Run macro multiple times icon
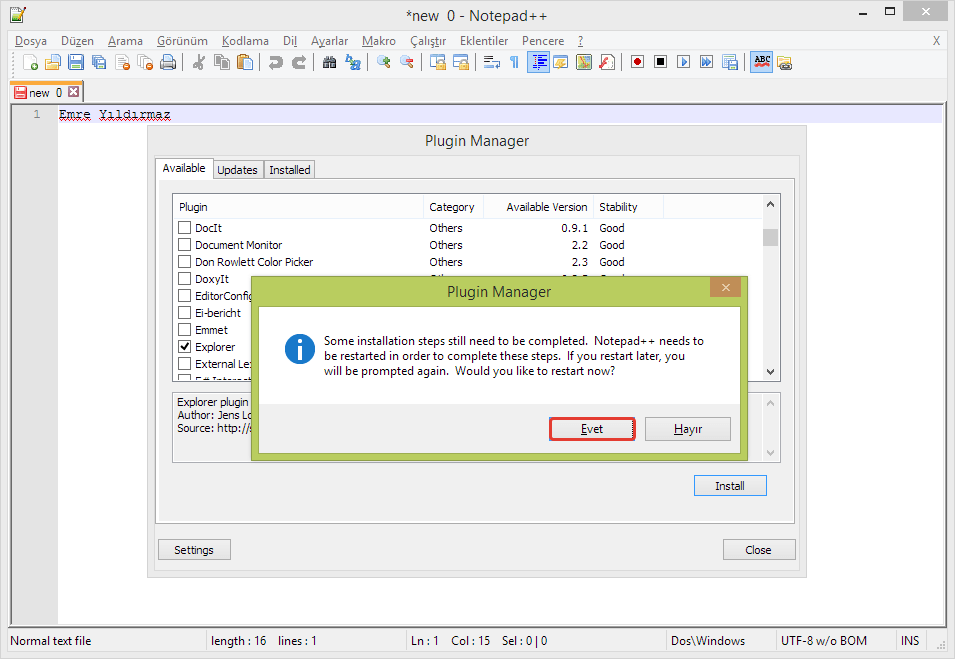 tap(707, 62)
